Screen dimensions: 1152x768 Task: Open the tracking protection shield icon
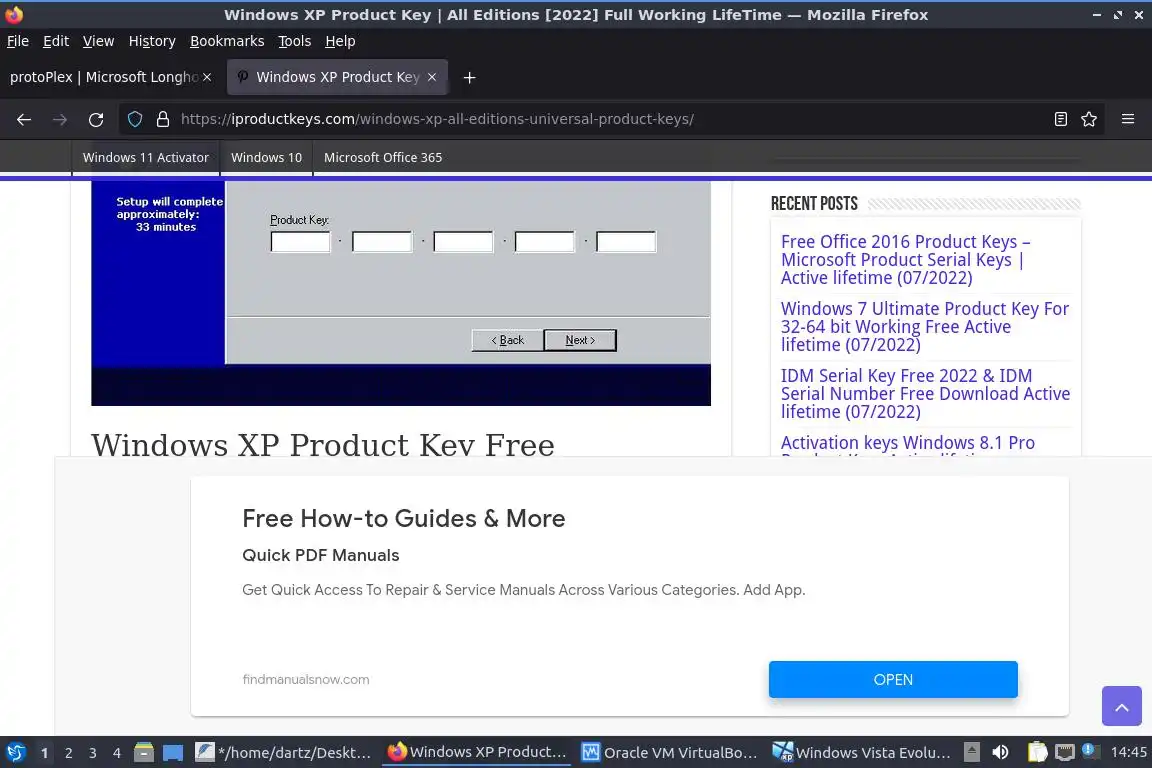134,119
